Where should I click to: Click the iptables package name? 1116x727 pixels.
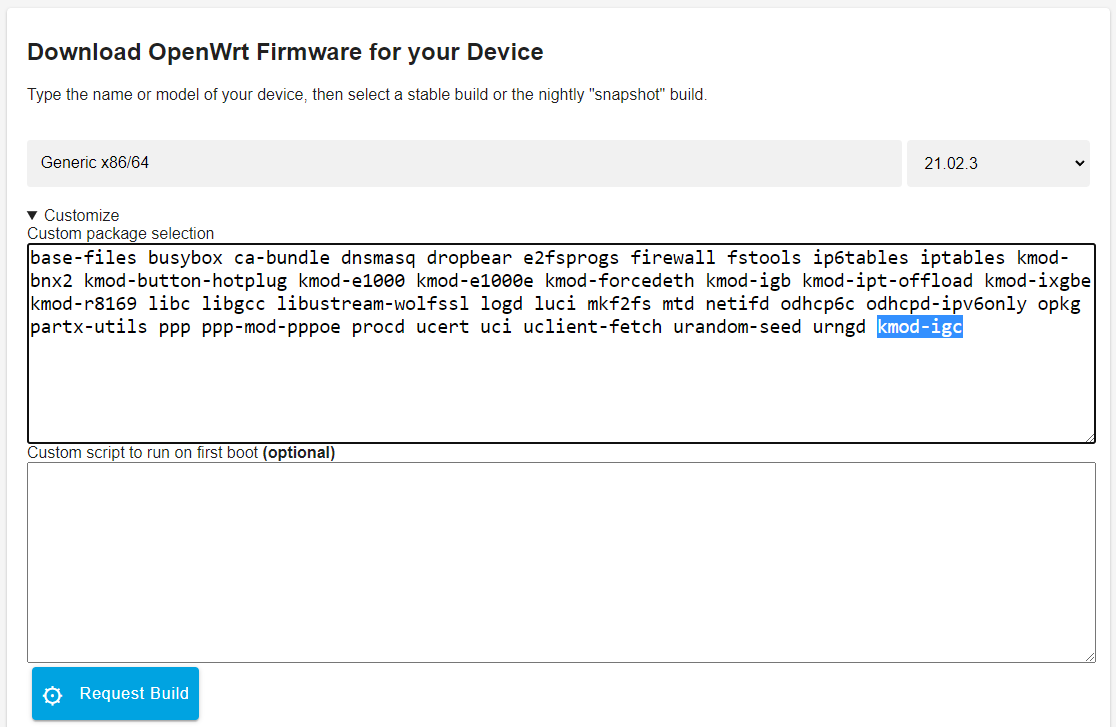click(961, 257)
